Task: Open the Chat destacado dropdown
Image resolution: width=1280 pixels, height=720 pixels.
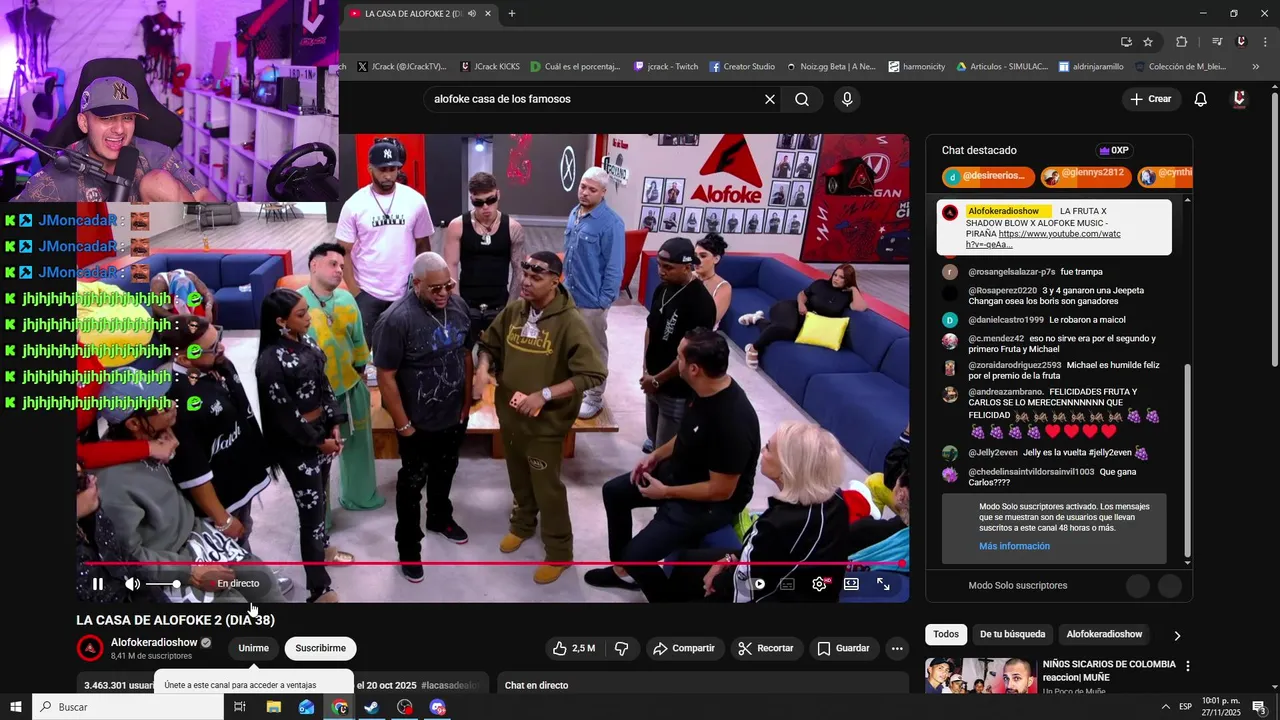Action: [979, 150]
